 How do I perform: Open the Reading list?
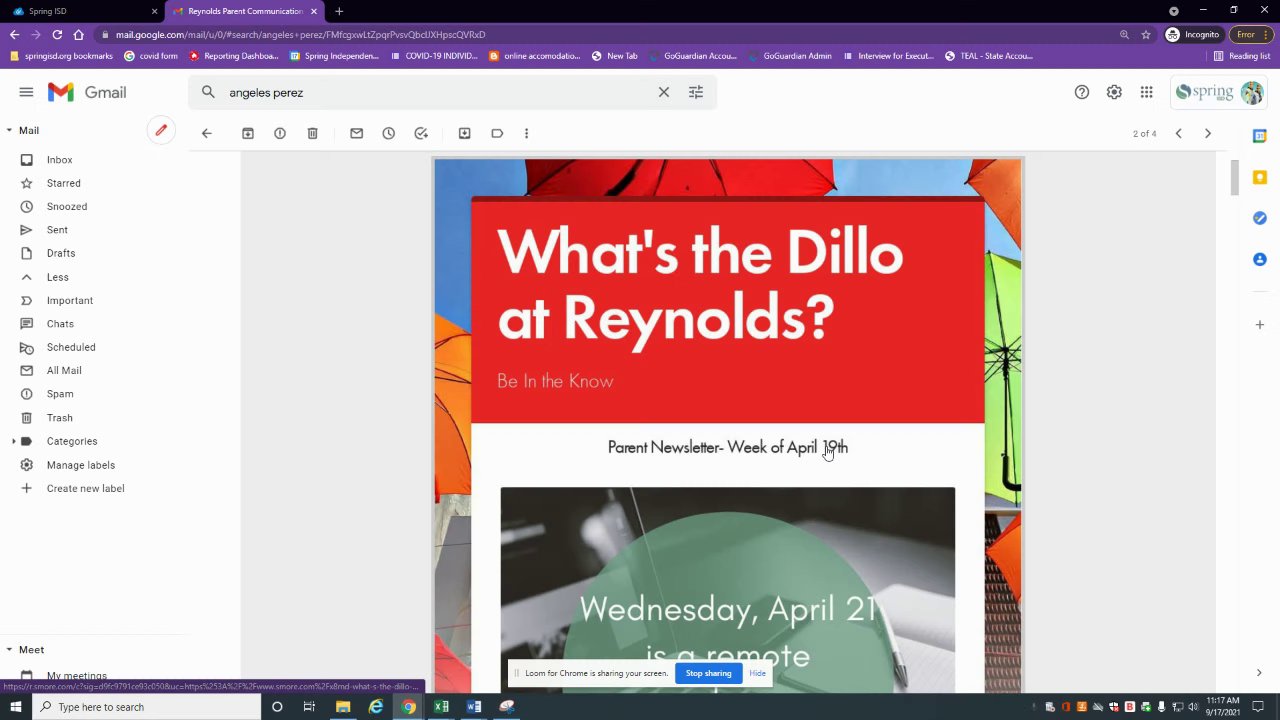click(1242, 56)
